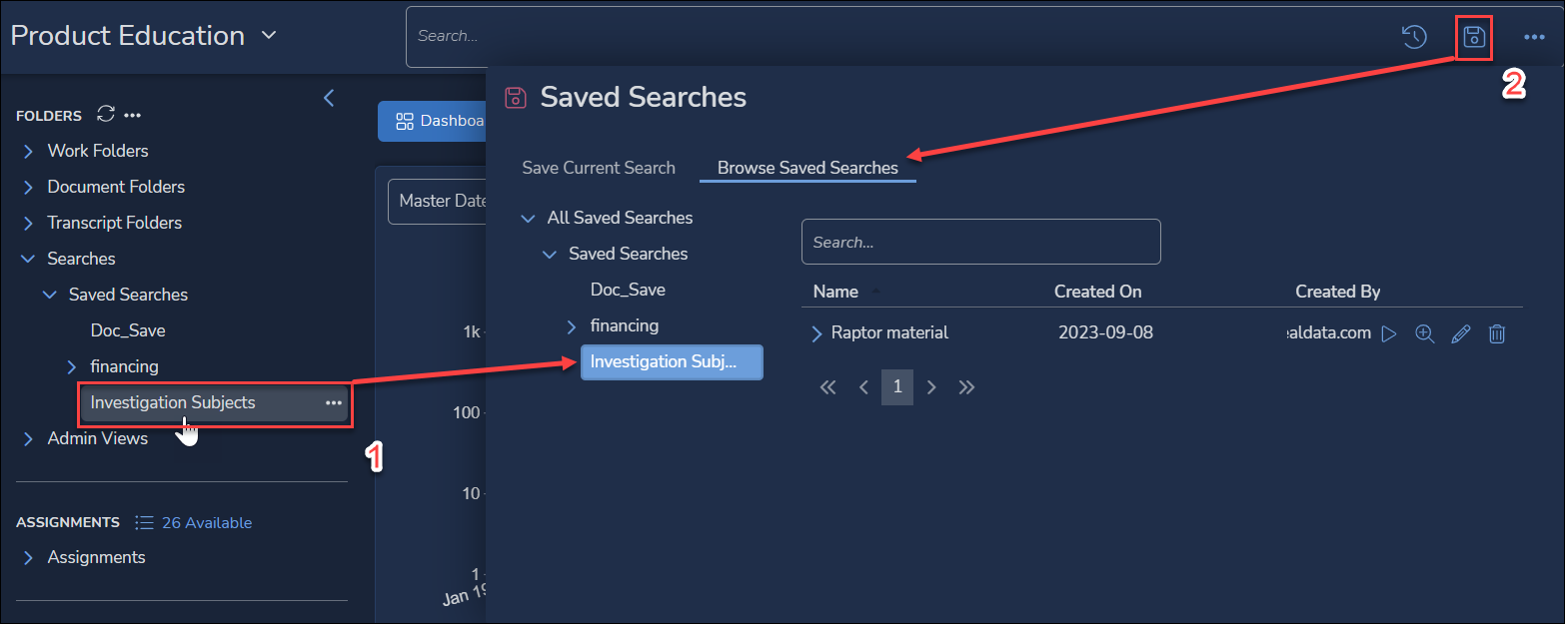1565x624 pixels.
Task: Preview Raptor material with the magnifier icon
Action: (1425, 333)
